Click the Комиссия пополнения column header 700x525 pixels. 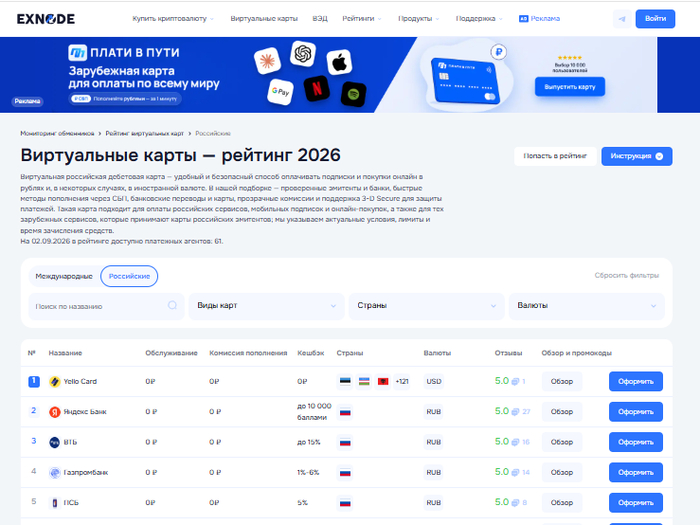pyautogui.click(x=248, y=353)
